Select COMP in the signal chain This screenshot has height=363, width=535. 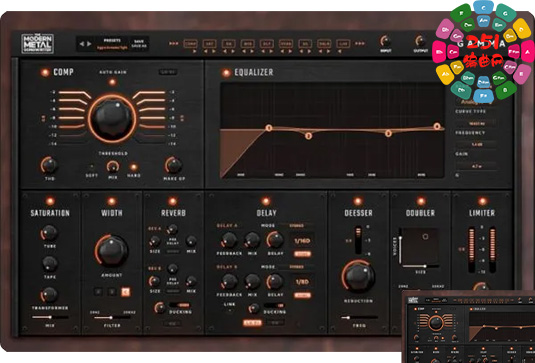190,43
